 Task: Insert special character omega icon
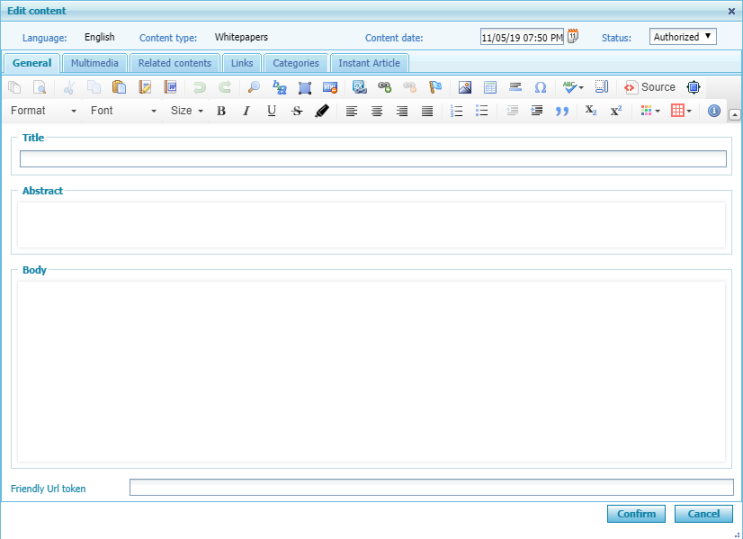(540, 88)
